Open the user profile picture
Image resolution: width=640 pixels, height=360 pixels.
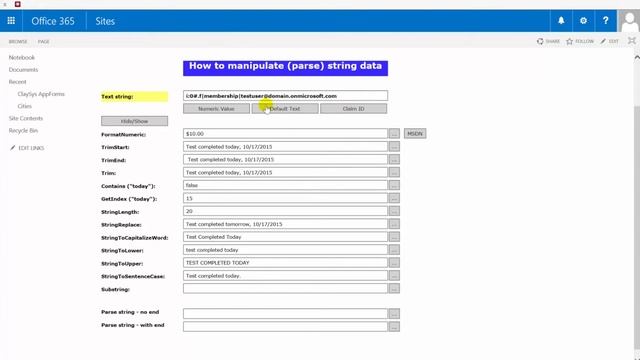tap(629, 21)
